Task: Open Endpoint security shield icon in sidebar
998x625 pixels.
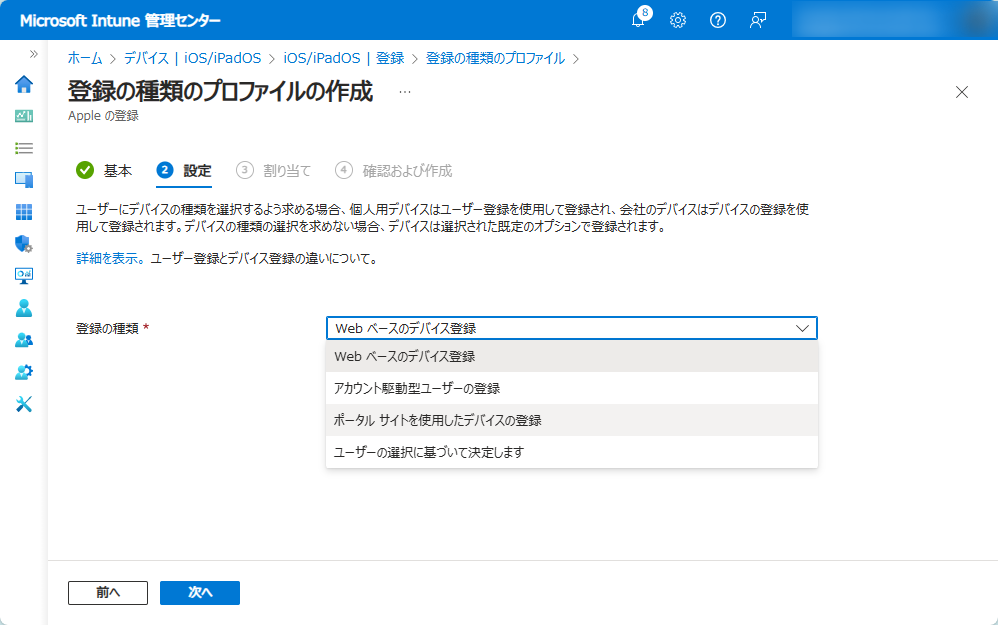Action: [24, 244]
